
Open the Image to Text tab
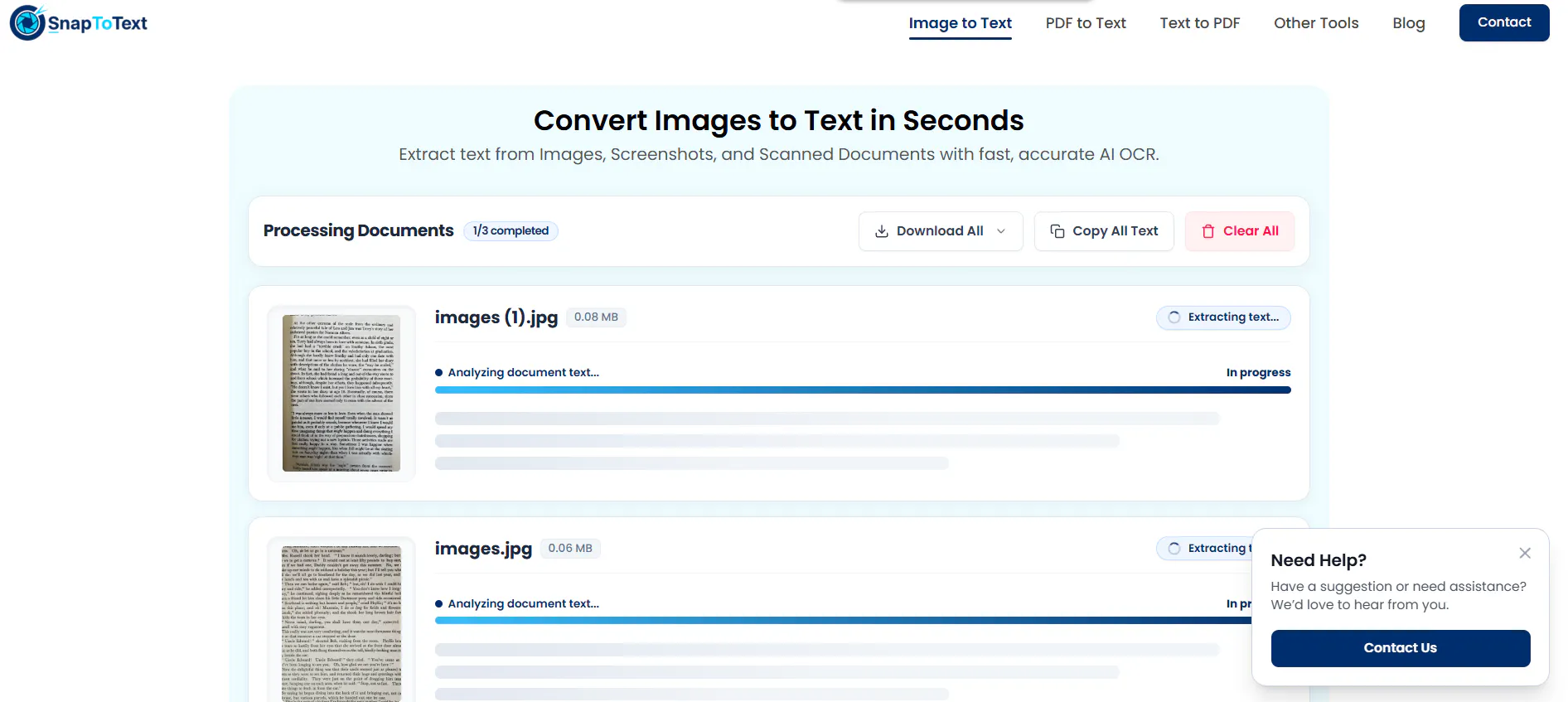tap(960, 23)
